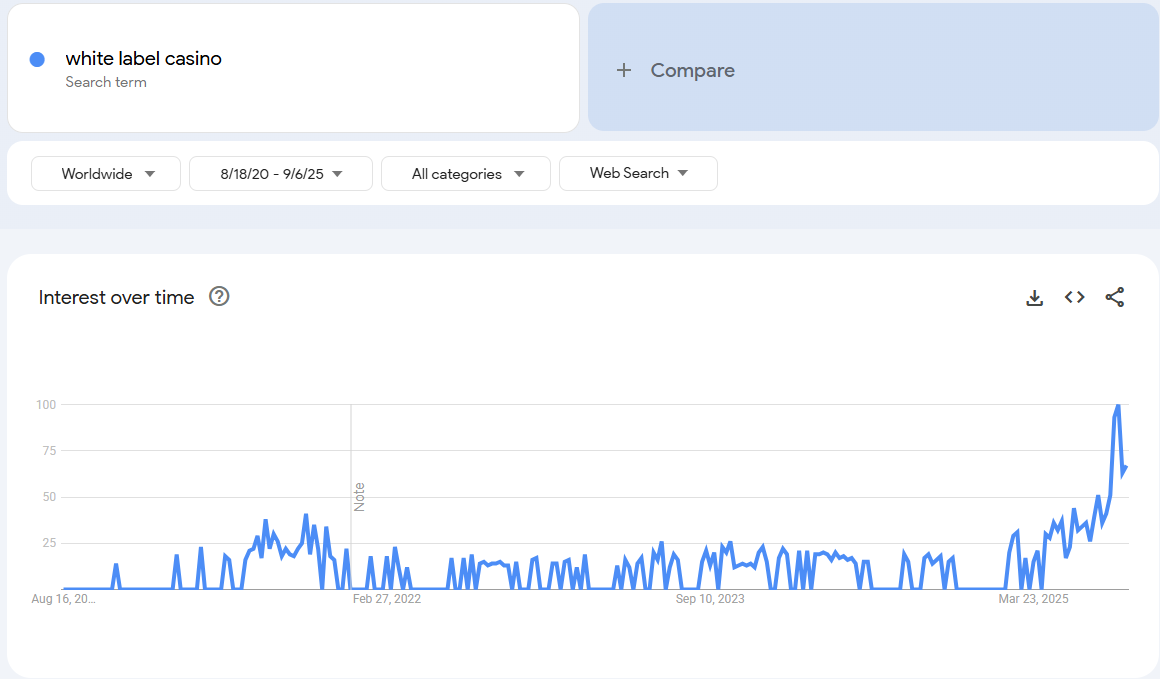Click the Sep 10, 2023 axis label
This screenshot has width=1160, height=679.
(710, 599)
